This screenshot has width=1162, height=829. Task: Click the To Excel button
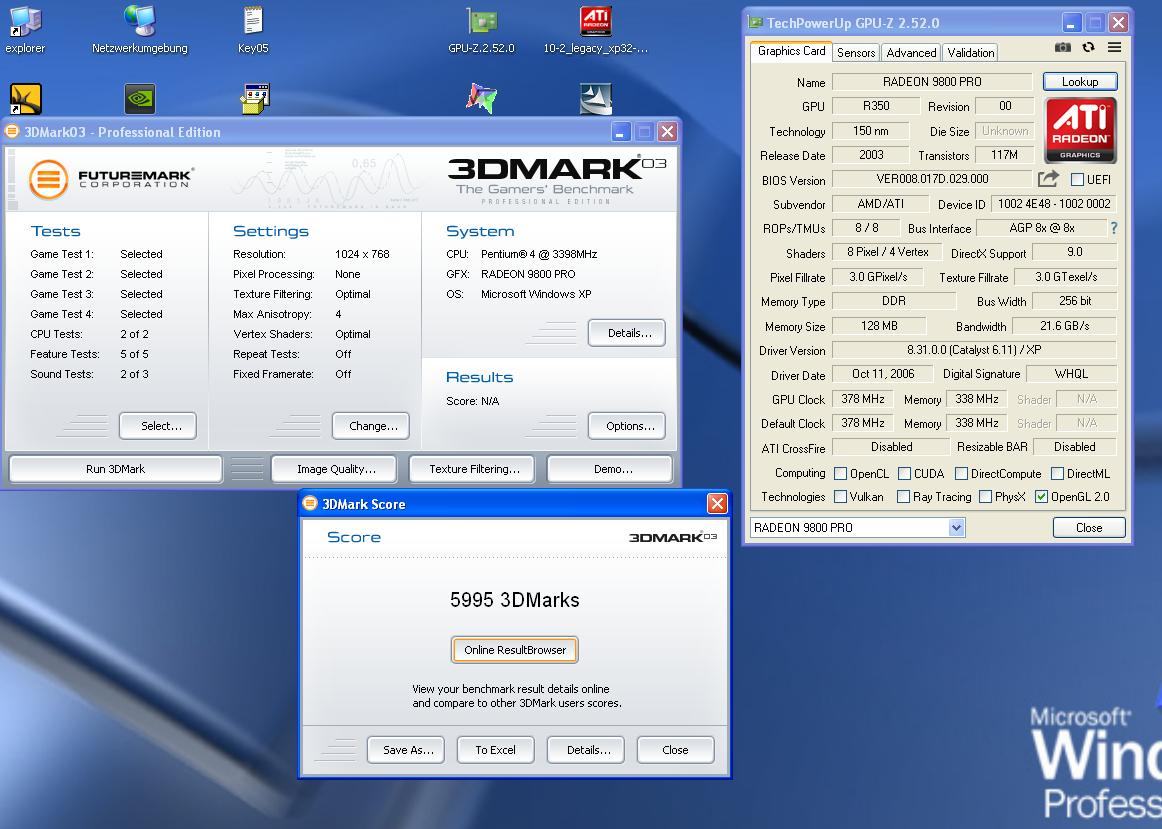[x=496, y=750]
